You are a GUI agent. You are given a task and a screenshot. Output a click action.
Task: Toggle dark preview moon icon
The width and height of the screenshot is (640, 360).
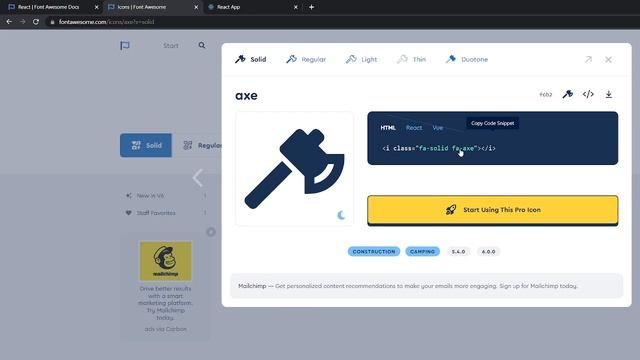[341, 215]
